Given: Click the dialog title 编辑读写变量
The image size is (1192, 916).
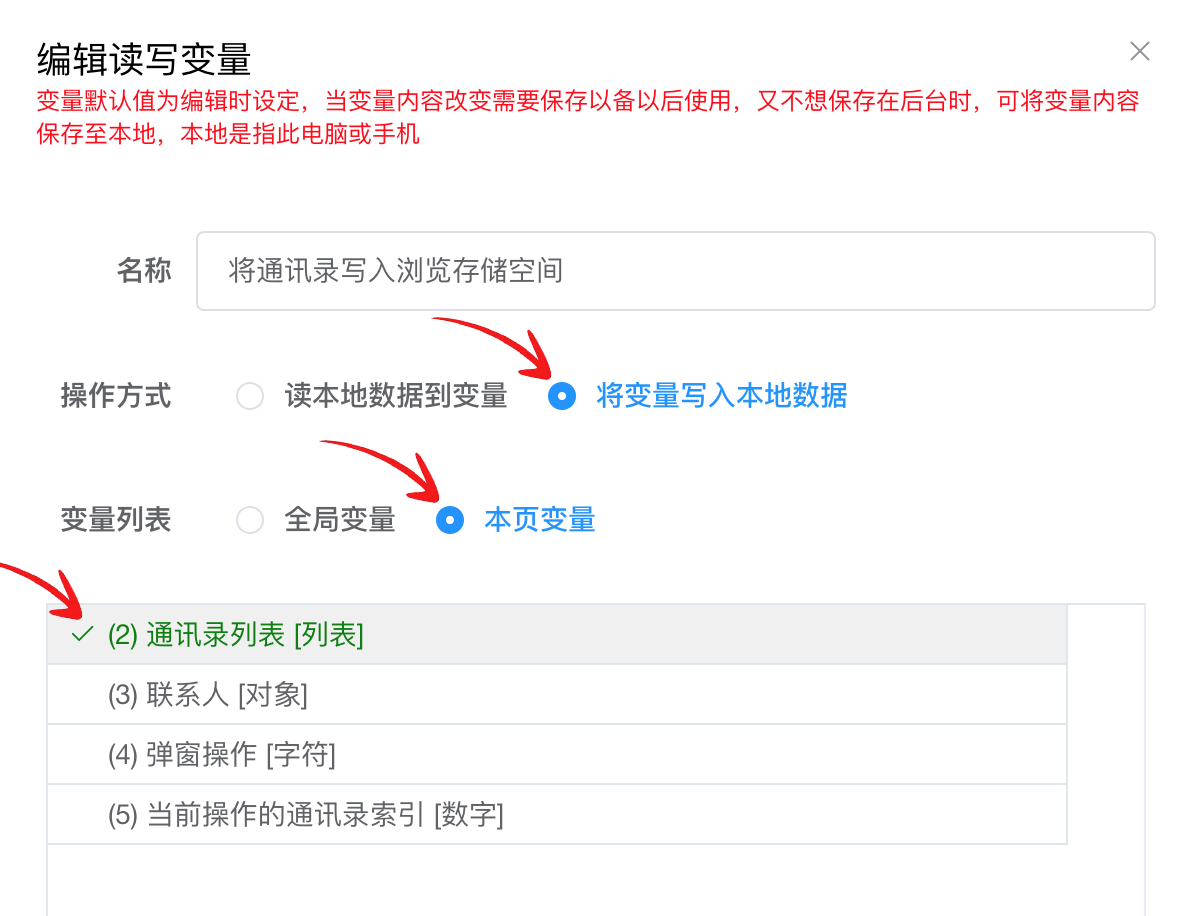Looking at the screenshot, I should (x=144, y=59).
